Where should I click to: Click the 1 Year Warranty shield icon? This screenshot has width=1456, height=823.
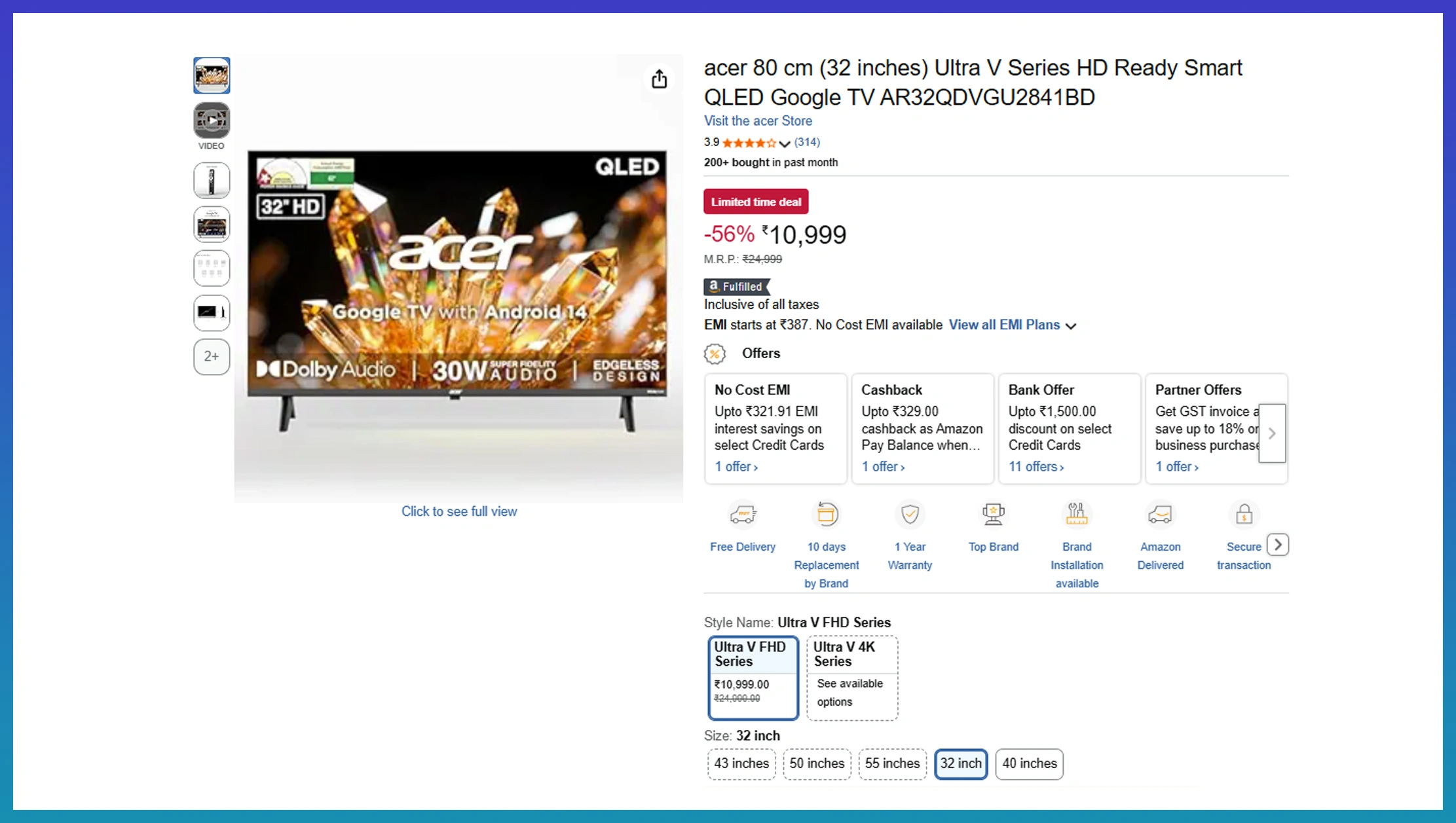pyautogui.click(x=910, y=515)
